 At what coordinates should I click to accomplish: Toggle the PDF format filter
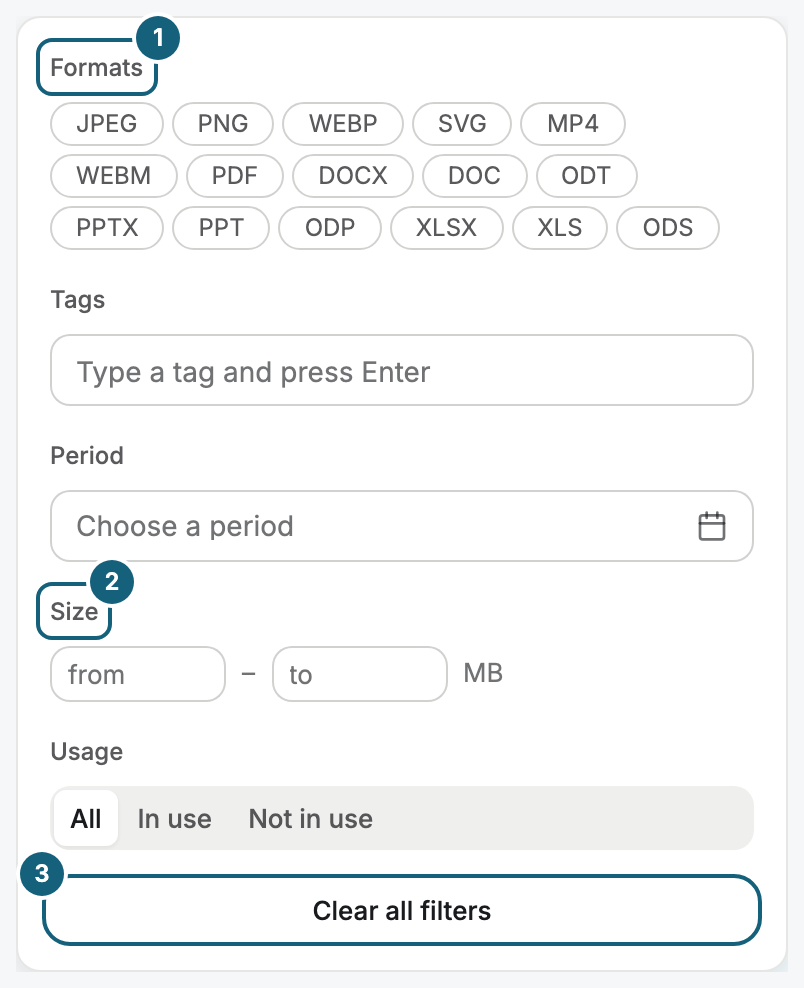234,176
